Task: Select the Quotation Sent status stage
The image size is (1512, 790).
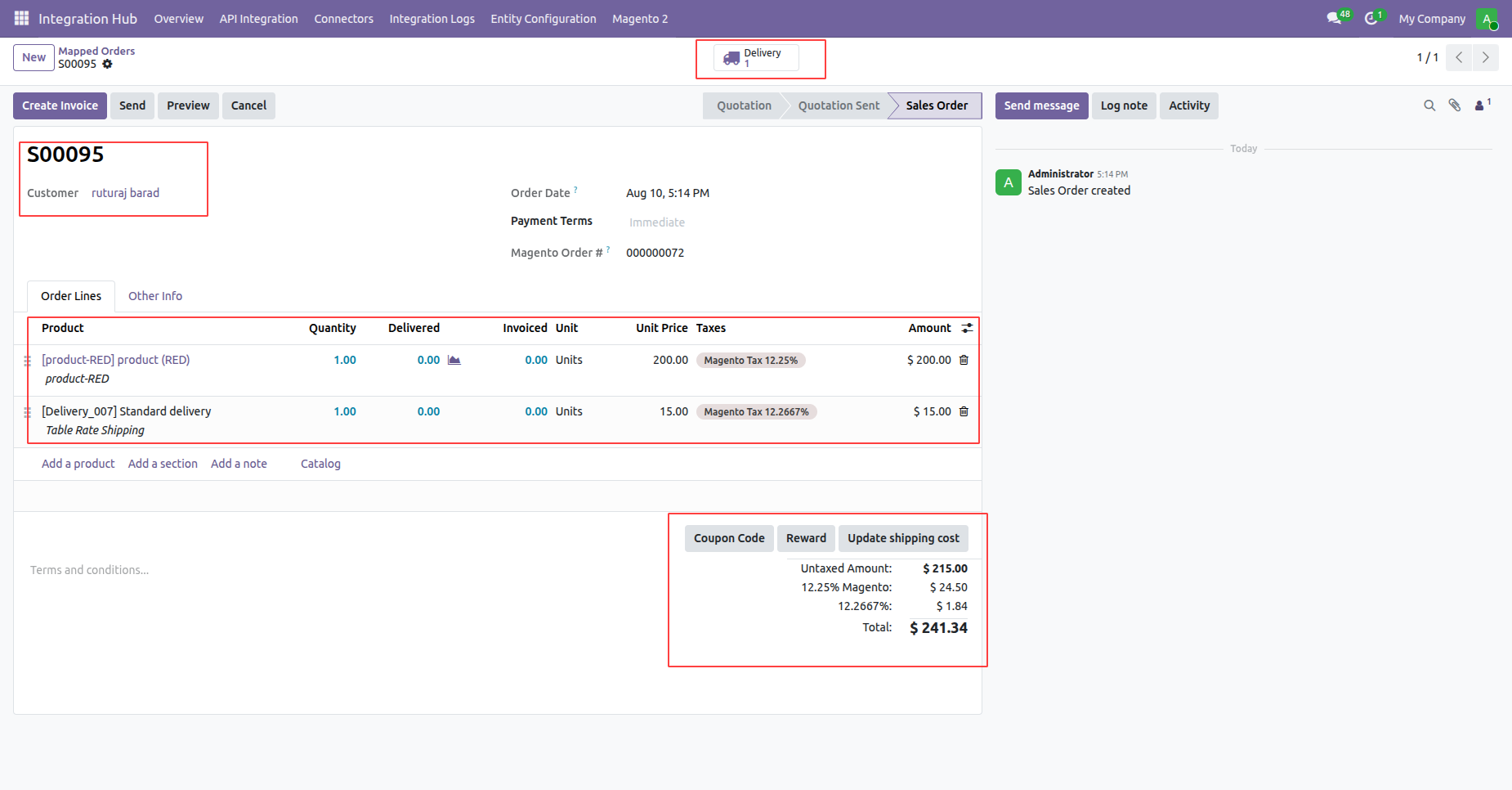Action: (x=839, y=105)
